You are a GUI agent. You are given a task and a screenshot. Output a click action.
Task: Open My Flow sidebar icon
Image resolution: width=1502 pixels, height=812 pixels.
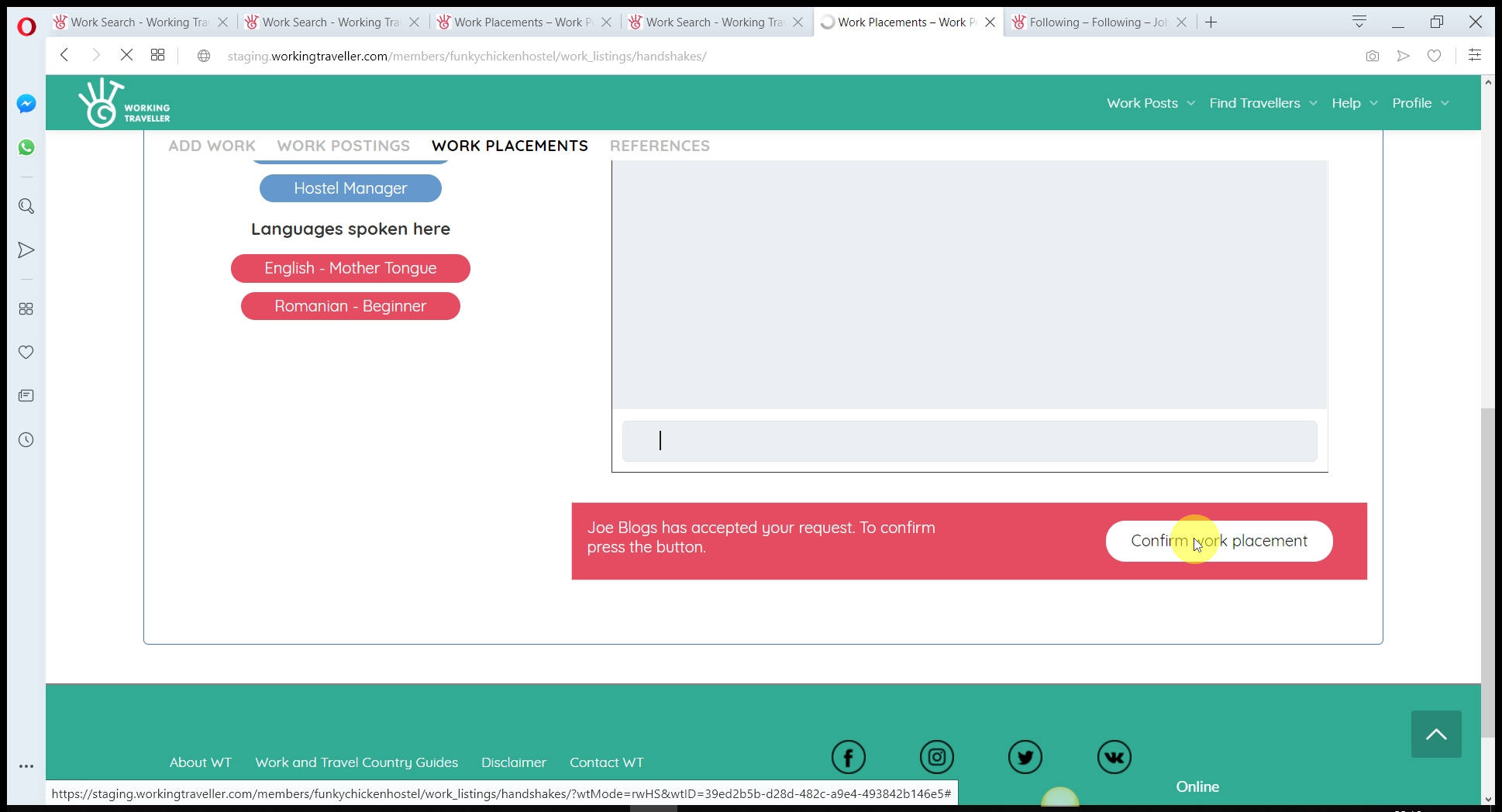pyautogui.click(x=26, y=250)
